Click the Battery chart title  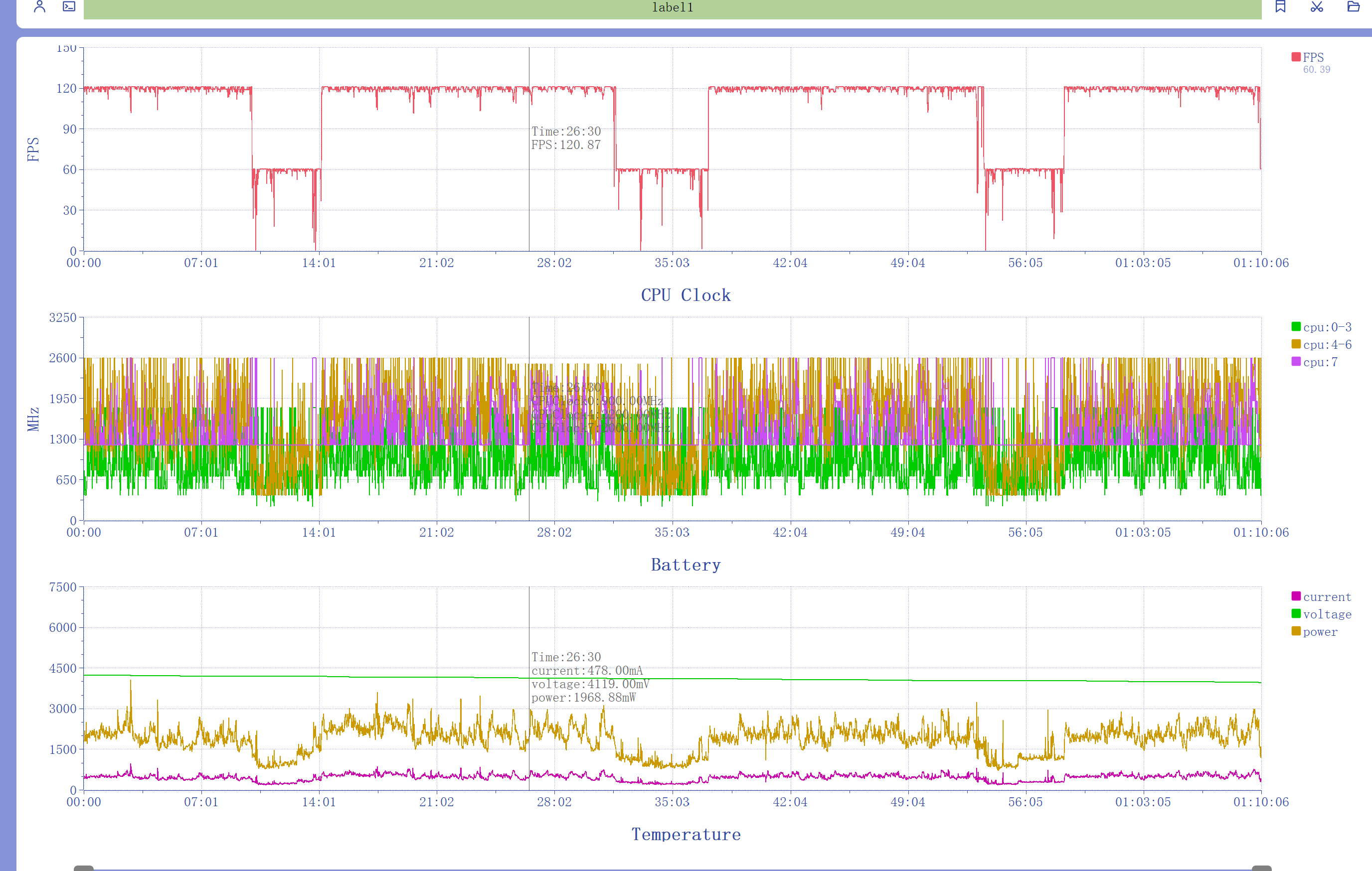[x=686, y=565]
